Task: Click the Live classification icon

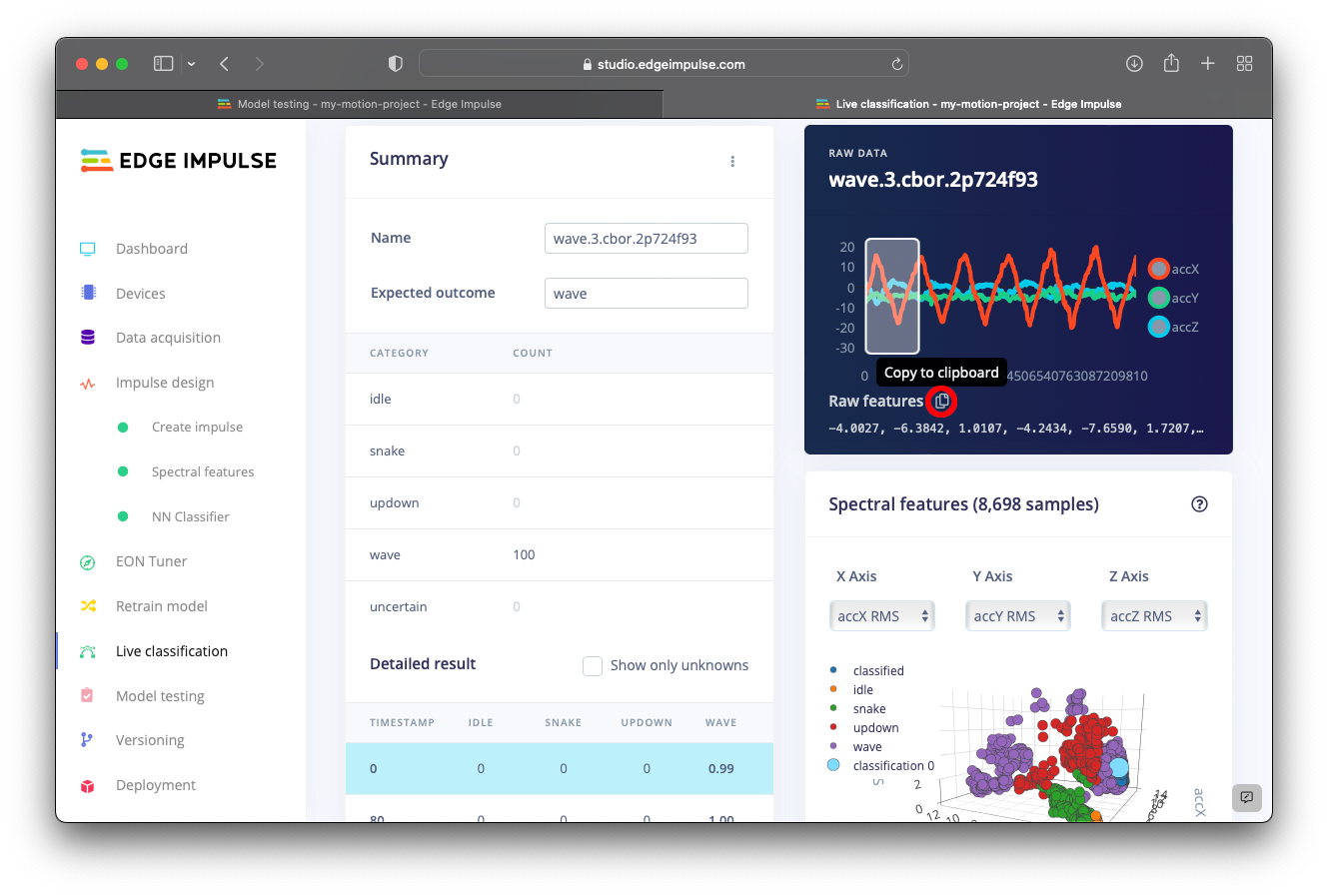Action: pos(88,651)
